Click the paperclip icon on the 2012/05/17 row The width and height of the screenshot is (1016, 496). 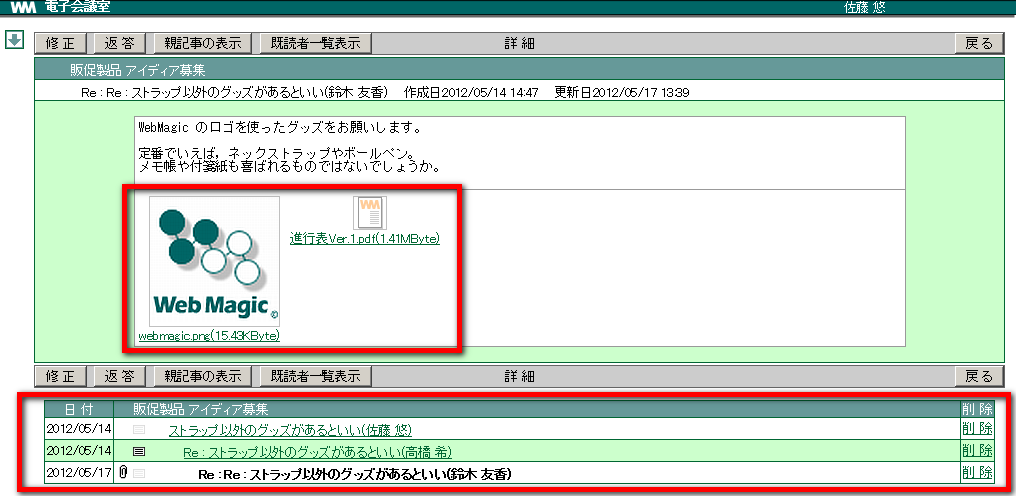coord(123,473)
